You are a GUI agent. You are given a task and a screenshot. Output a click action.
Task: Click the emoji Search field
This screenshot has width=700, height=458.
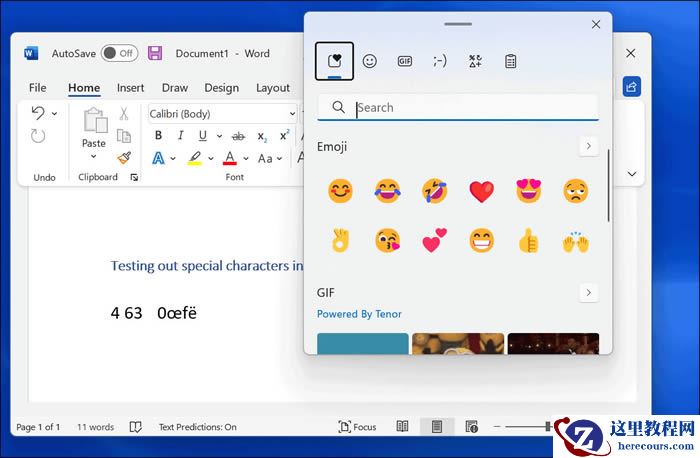470,108
